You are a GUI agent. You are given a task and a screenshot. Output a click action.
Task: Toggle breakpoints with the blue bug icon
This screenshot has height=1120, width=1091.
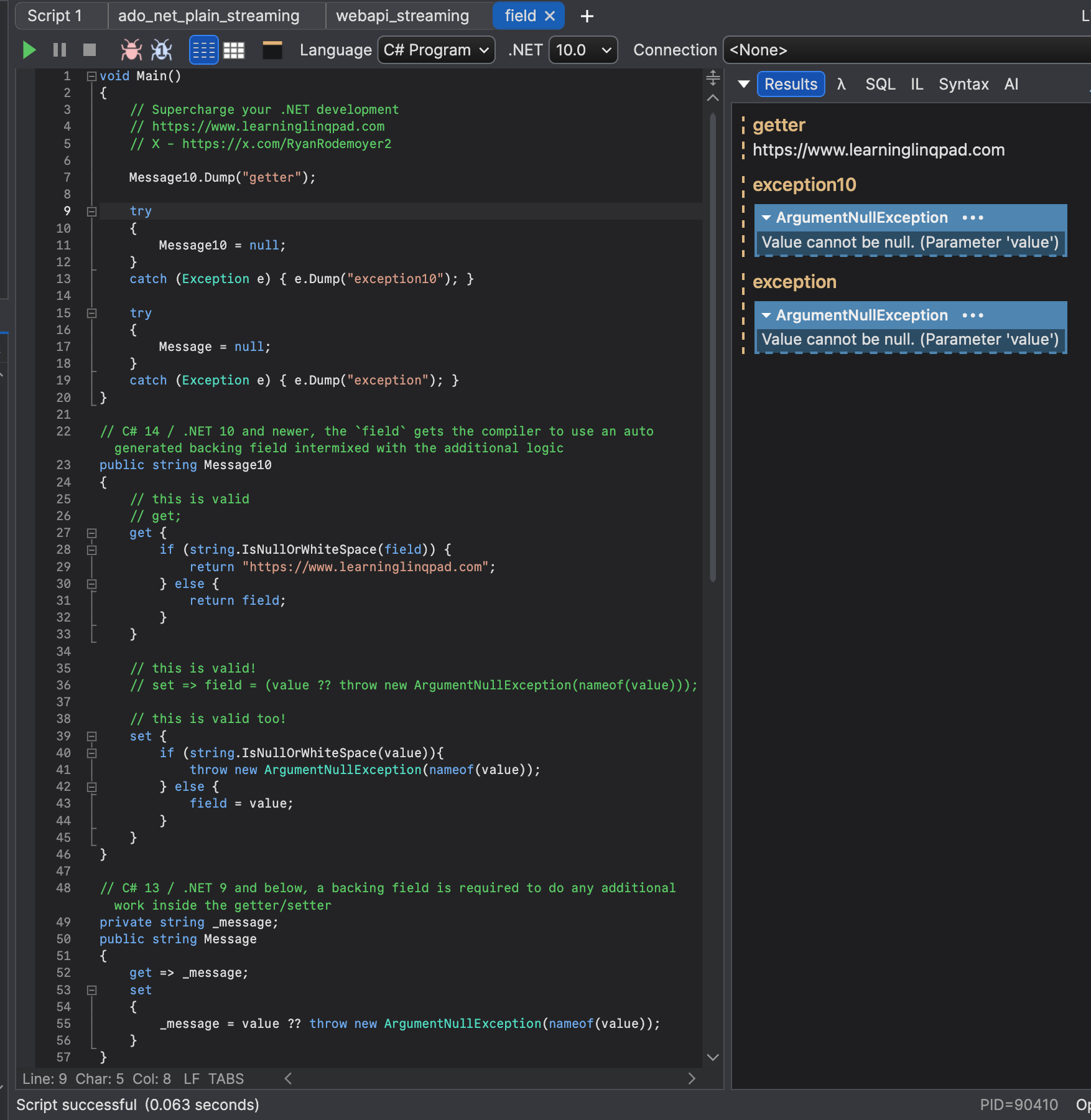[161, 50]
